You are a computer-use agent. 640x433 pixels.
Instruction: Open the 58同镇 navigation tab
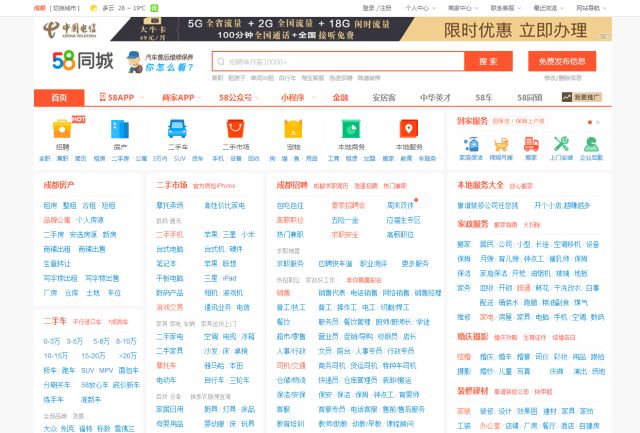pos(530,98)
